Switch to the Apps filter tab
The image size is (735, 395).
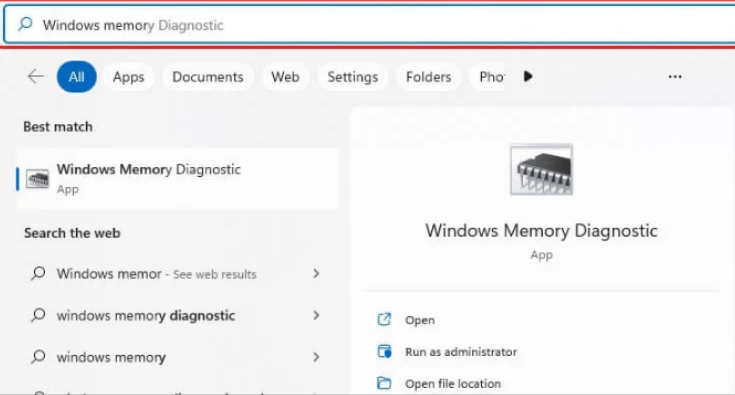(x=128, y=77)
